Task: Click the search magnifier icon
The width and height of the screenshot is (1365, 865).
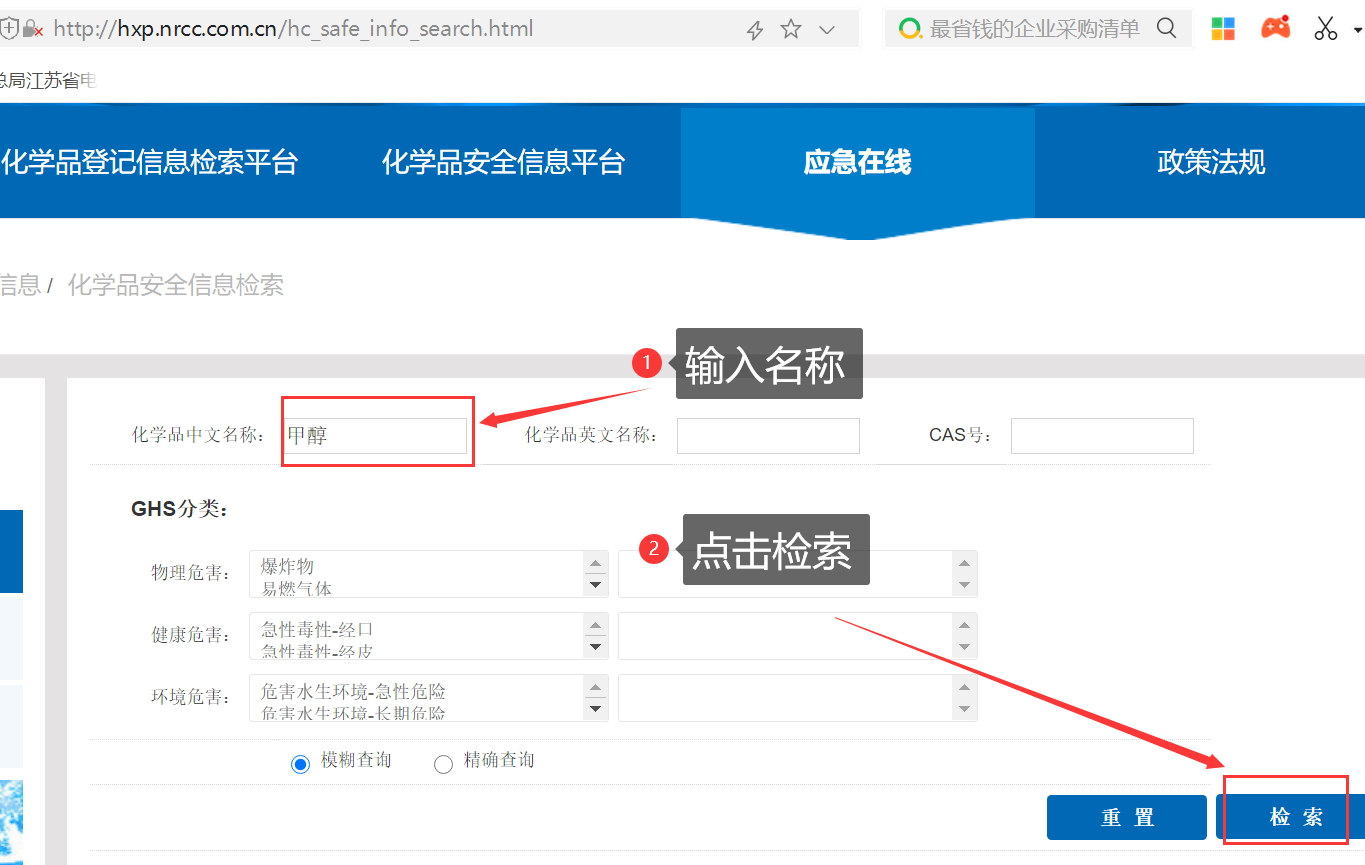Action: pos(1166,28)
